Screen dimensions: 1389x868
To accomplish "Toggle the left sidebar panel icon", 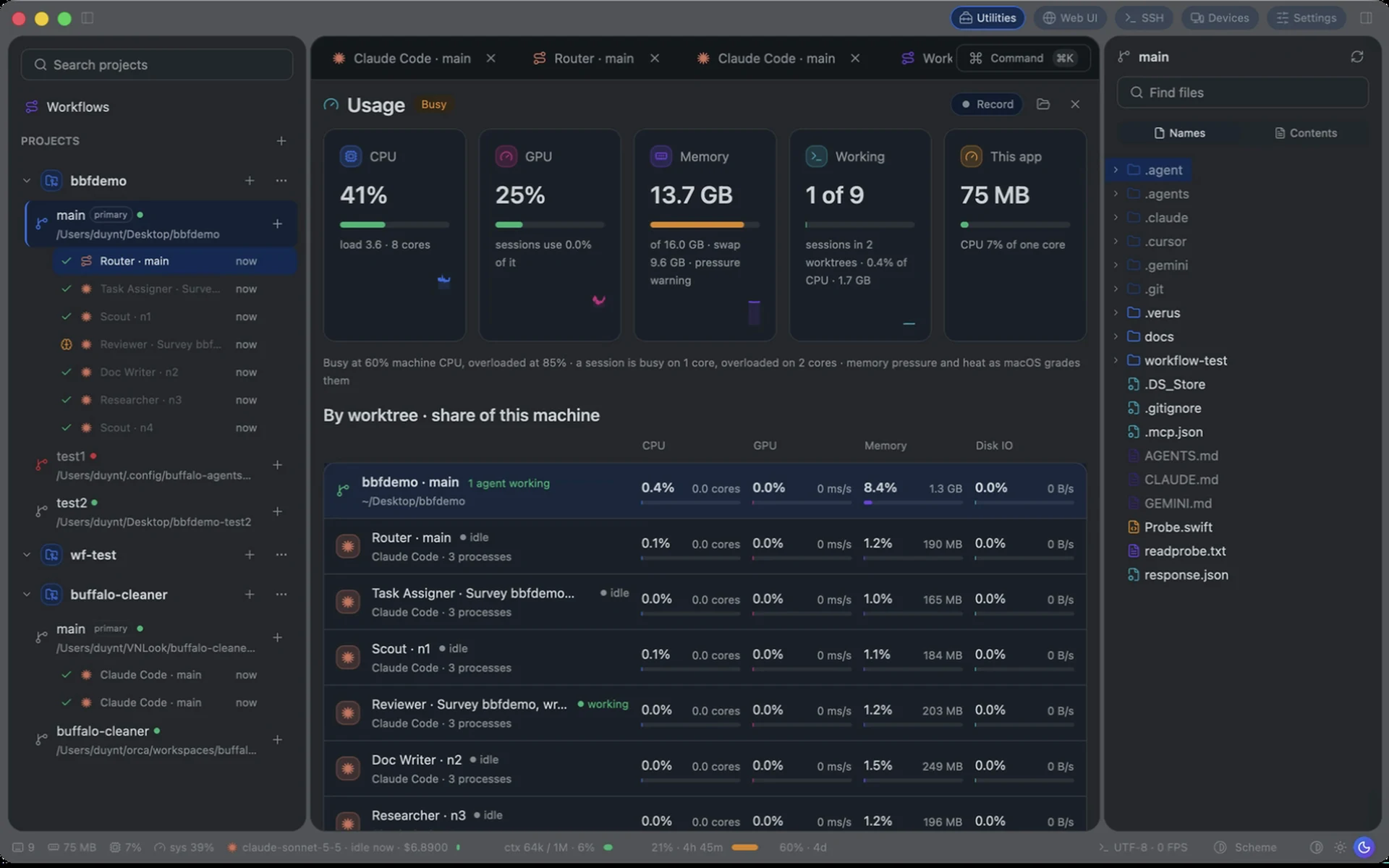I will tap(88, 18).
